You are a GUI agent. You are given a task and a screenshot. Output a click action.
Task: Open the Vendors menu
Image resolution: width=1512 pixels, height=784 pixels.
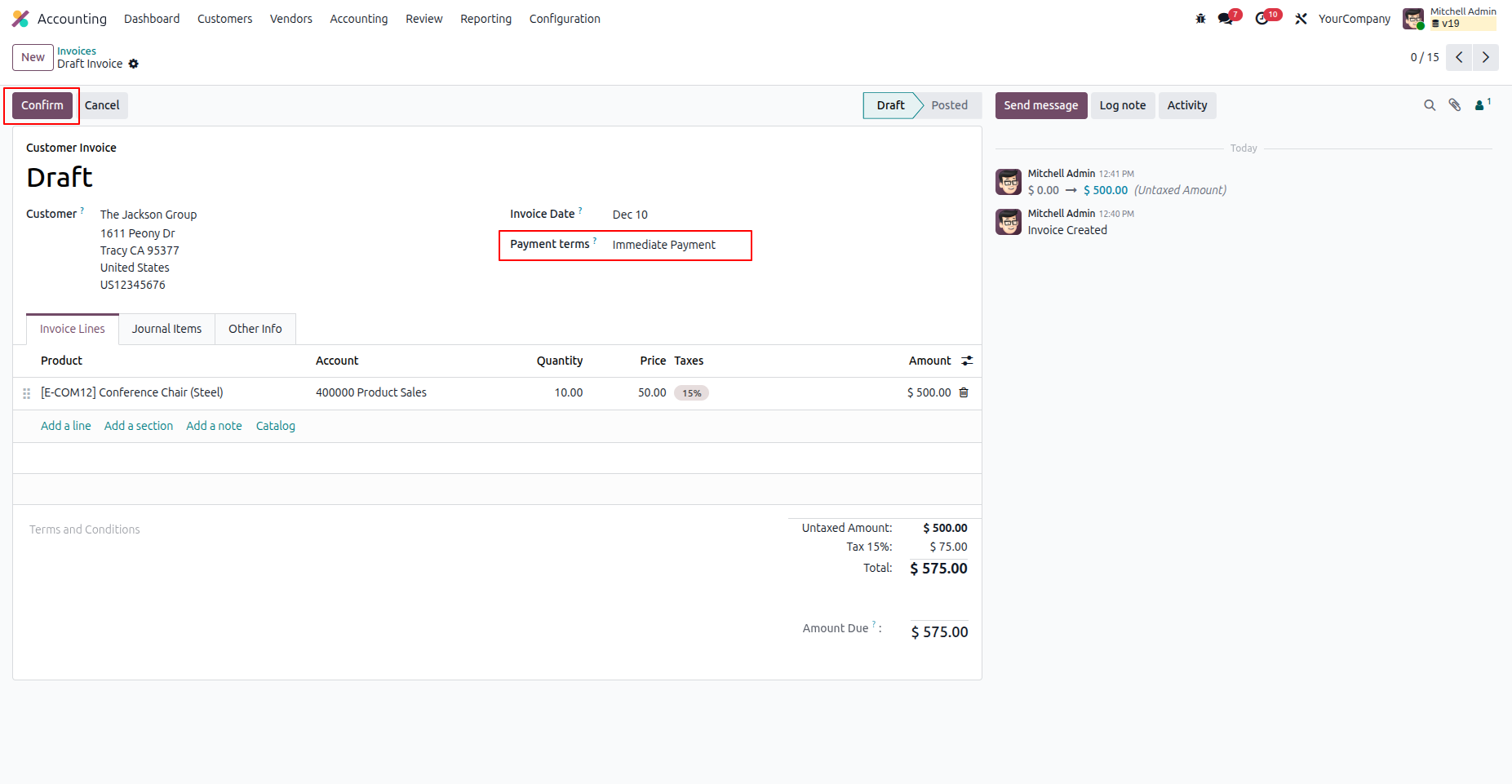tap(291, 19)
